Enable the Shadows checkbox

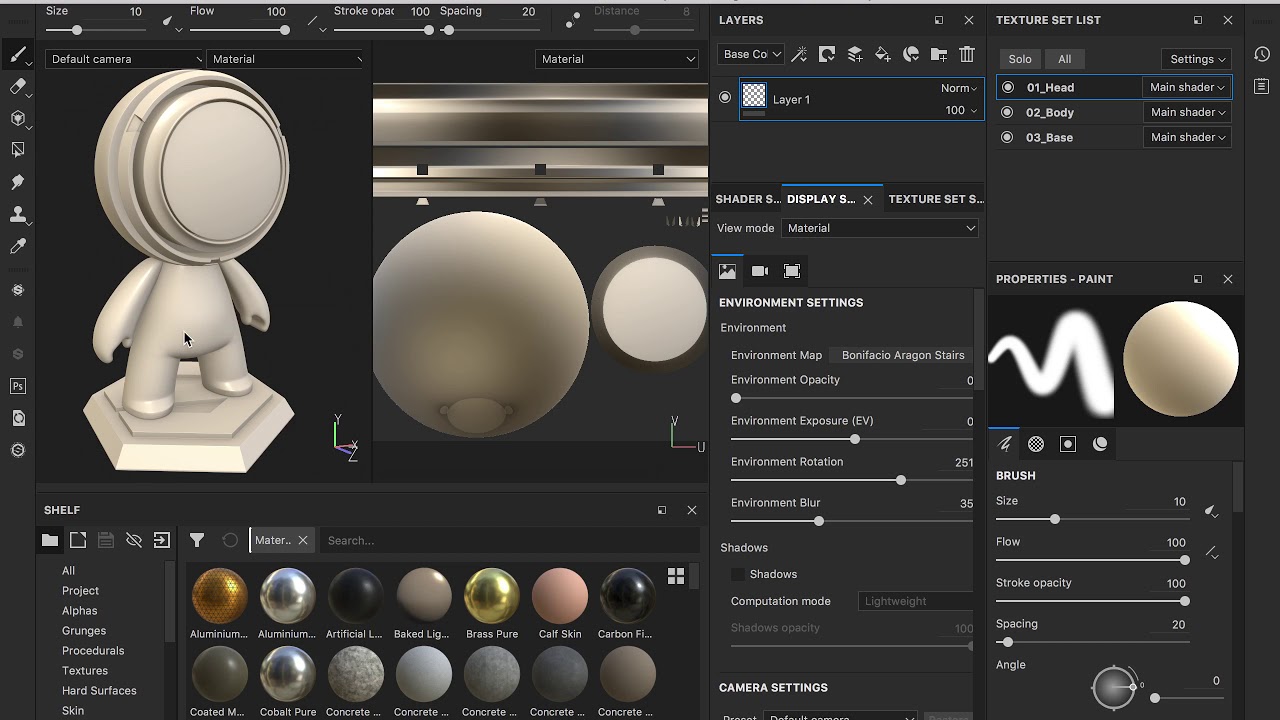[x=738, y=574]
